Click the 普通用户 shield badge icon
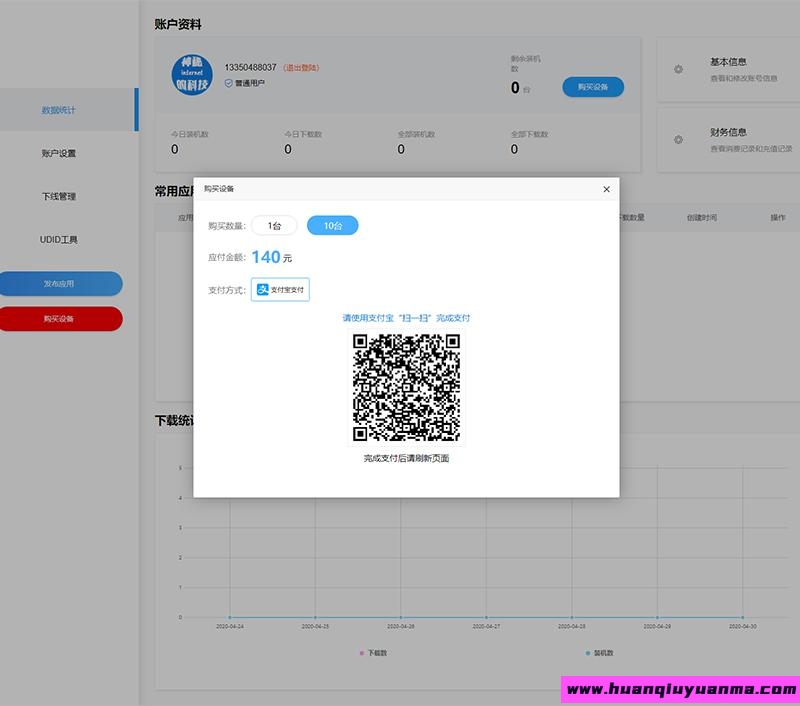The width and height of the screenshot is (800, 706). pyautogui.click(x=229, y=83)
